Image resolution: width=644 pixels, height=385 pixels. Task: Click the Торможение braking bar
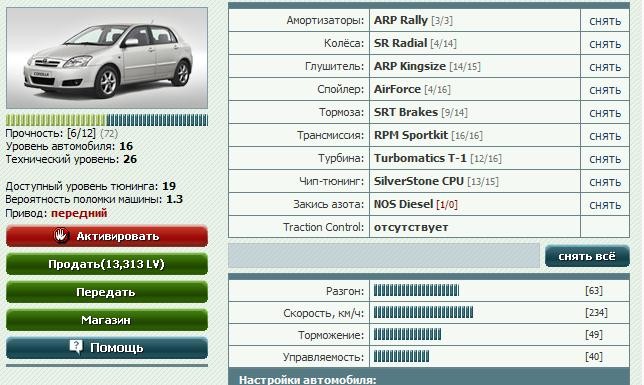pyautogui.click(x=407, y=334)
